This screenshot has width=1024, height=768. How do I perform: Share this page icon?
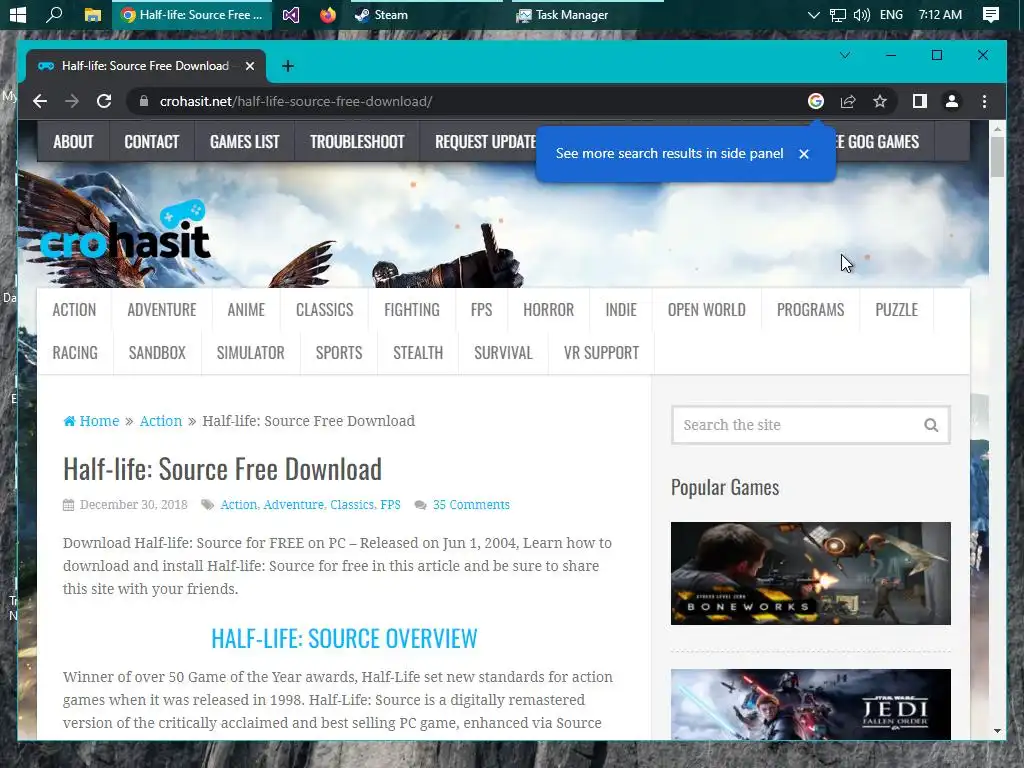tap(848, 101)
